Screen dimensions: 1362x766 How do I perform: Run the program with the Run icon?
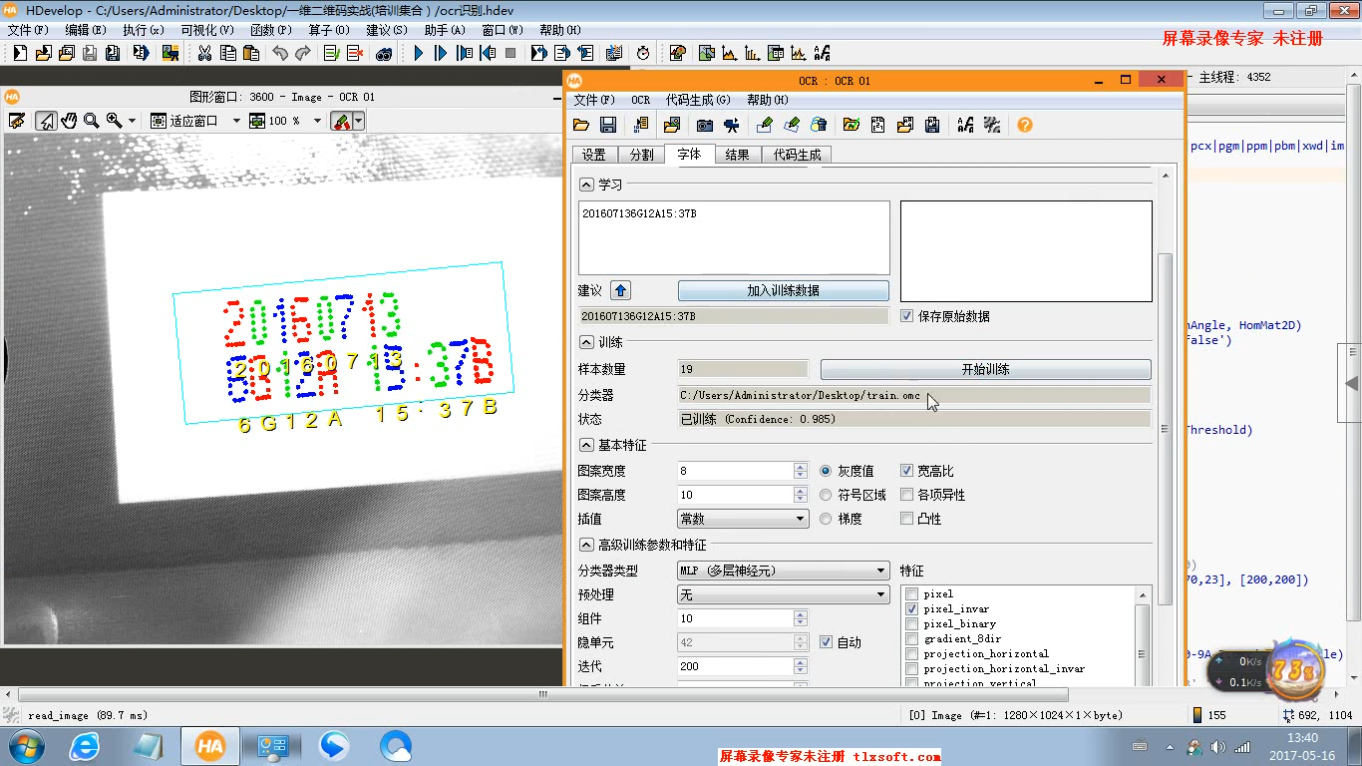[417, 52]
